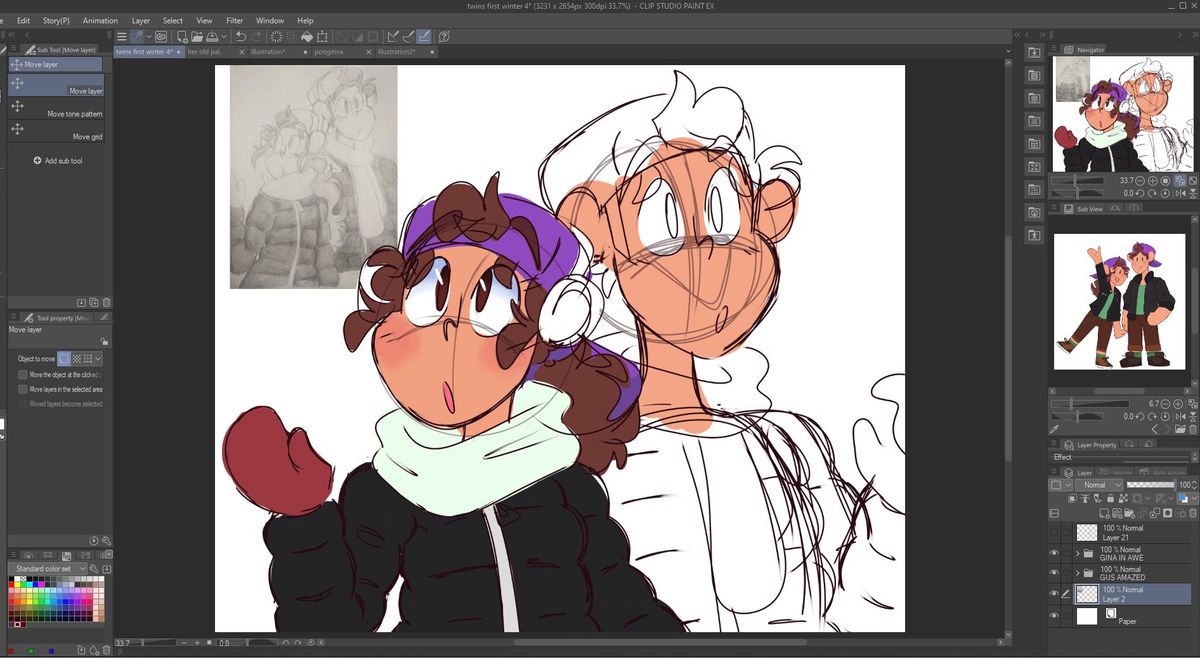Hide the Paper layer eye
The height and width of the screenshot is (658, 1200).
1053,617
